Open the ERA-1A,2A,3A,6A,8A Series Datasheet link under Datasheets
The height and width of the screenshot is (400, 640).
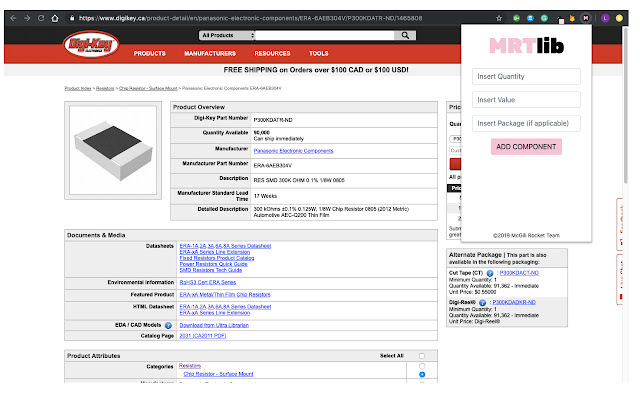(x=225, y=246)
